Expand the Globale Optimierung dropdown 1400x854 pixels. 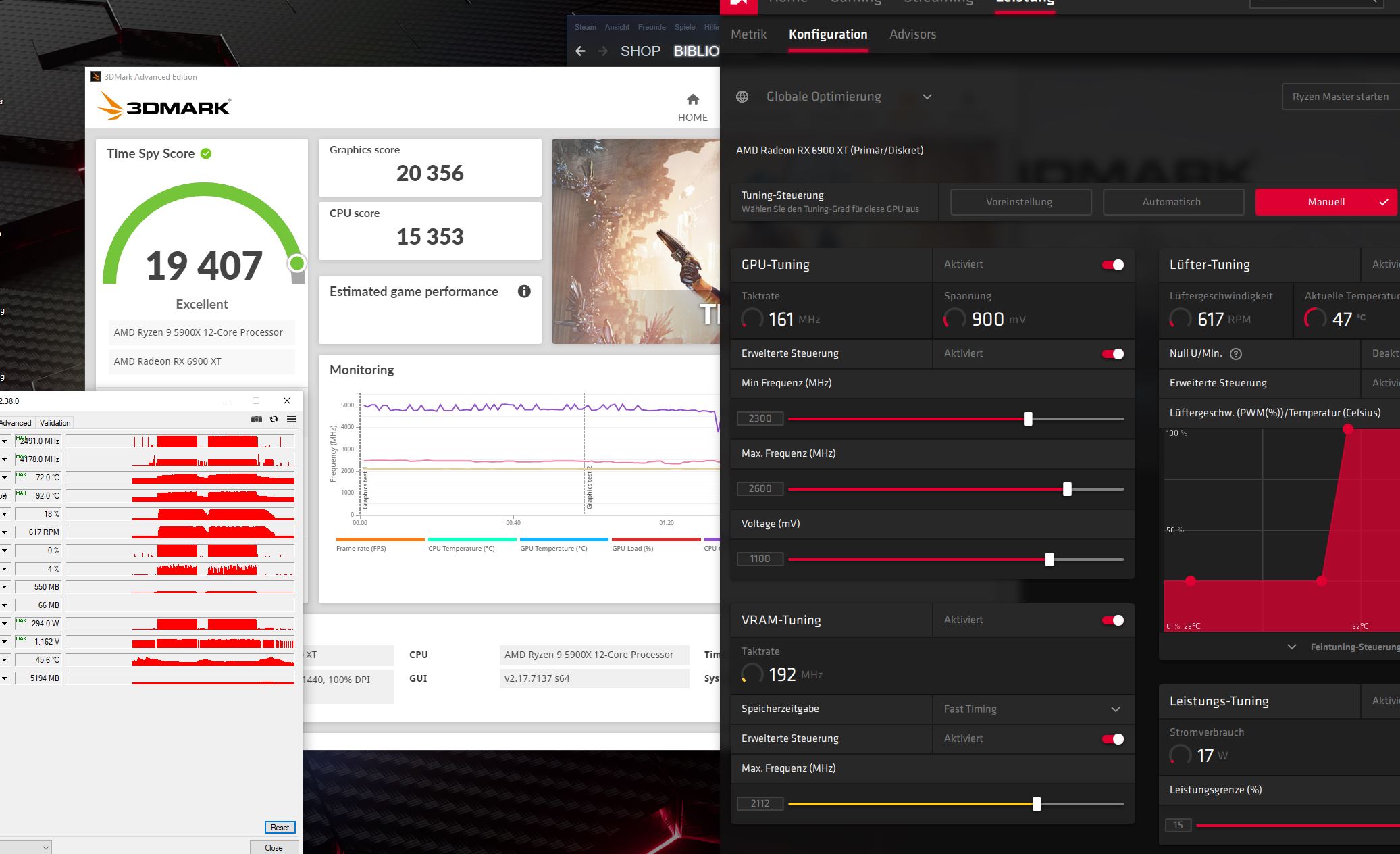click(927, 97)
